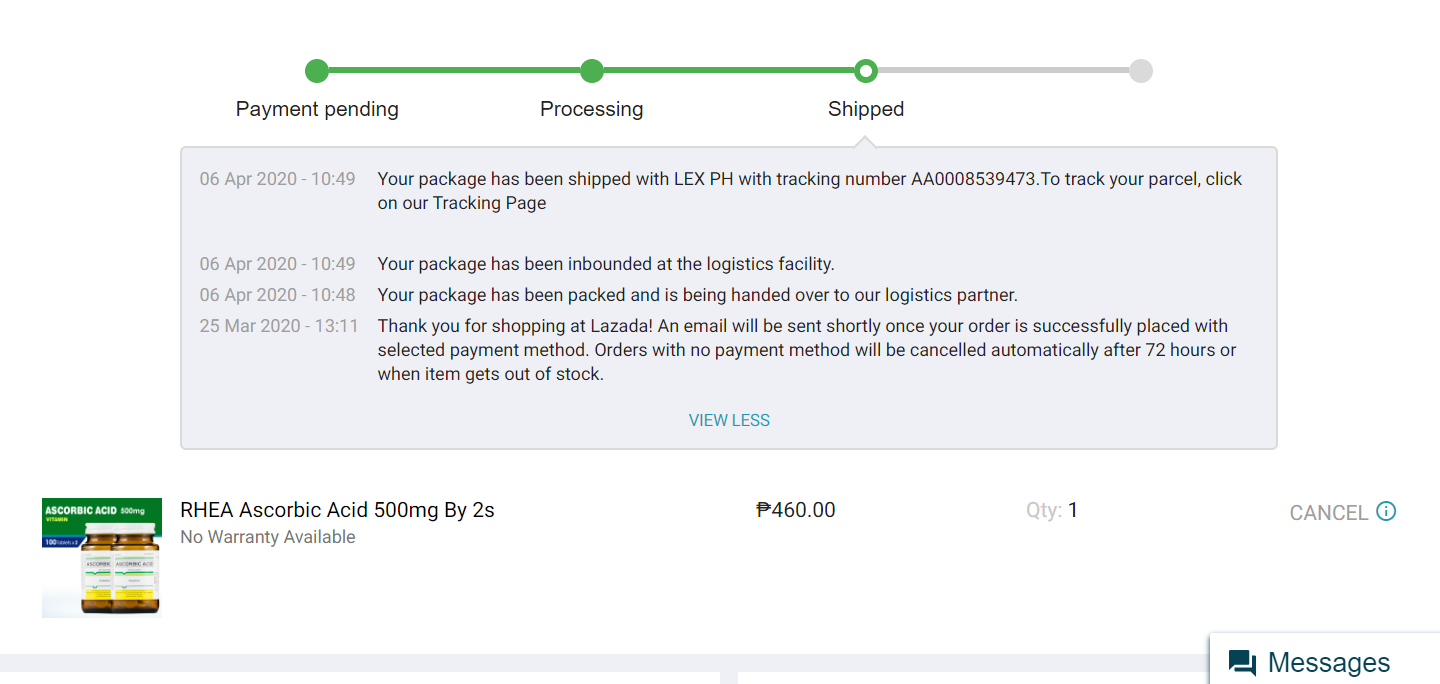1440x684 pixels.
Task: Click the info icon beside CANCEL
Action: 1386,511
